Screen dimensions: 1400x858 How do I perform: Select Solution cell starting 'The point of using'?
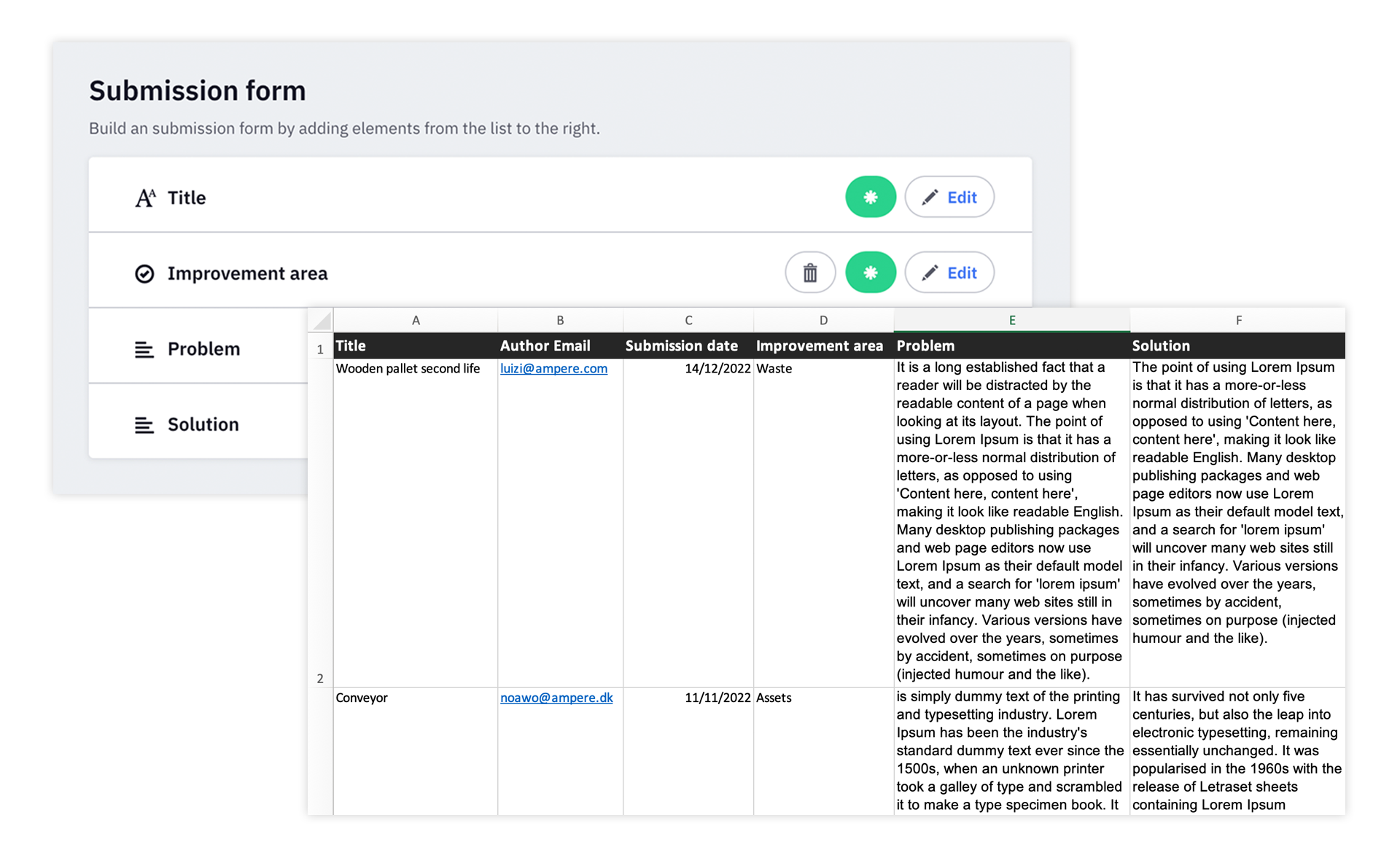[x=1238, y=523]
